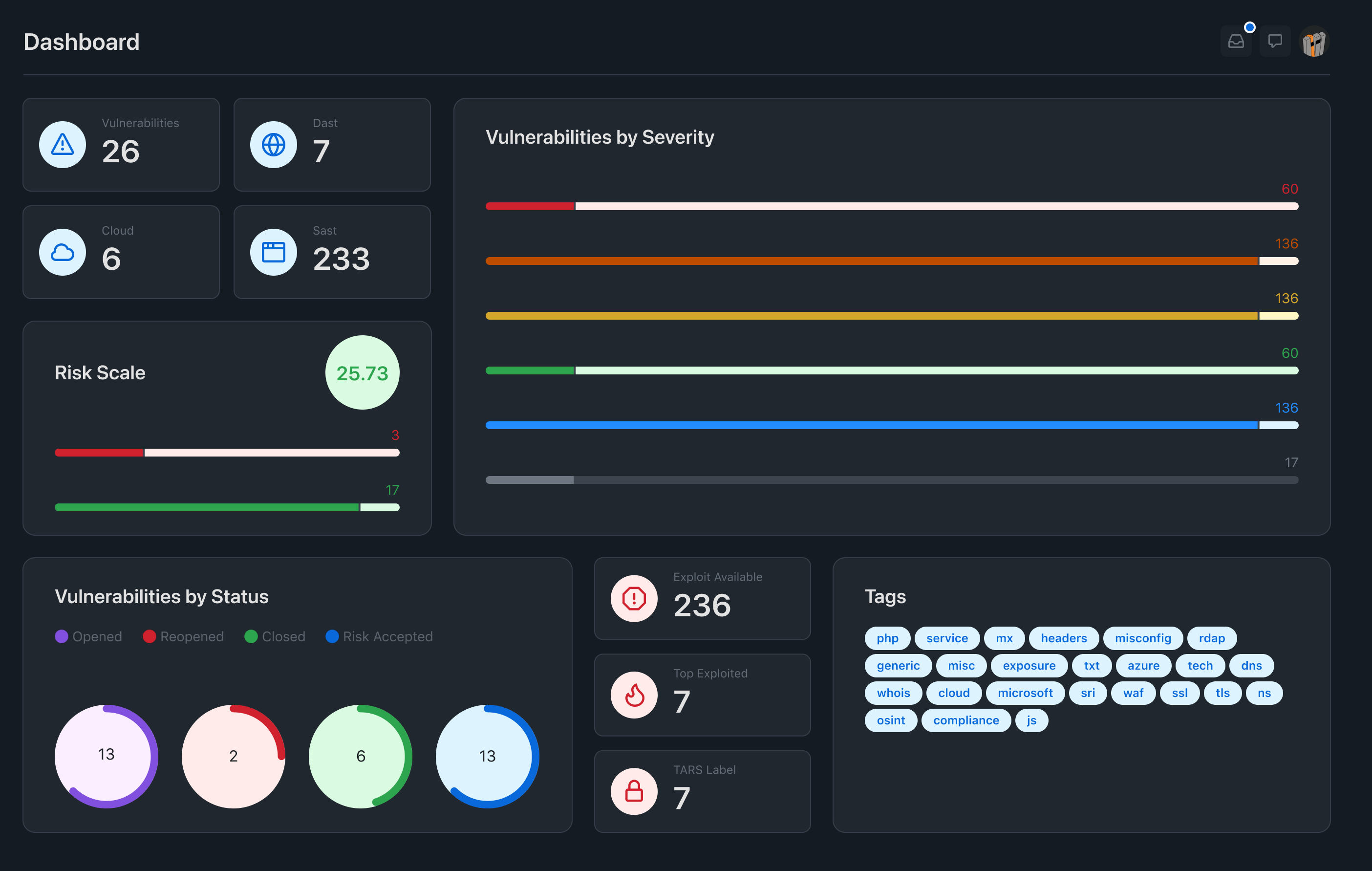Click the microsoft tag
The width and height of the screenshot is (1372, 871).
tap(1025, 693)
